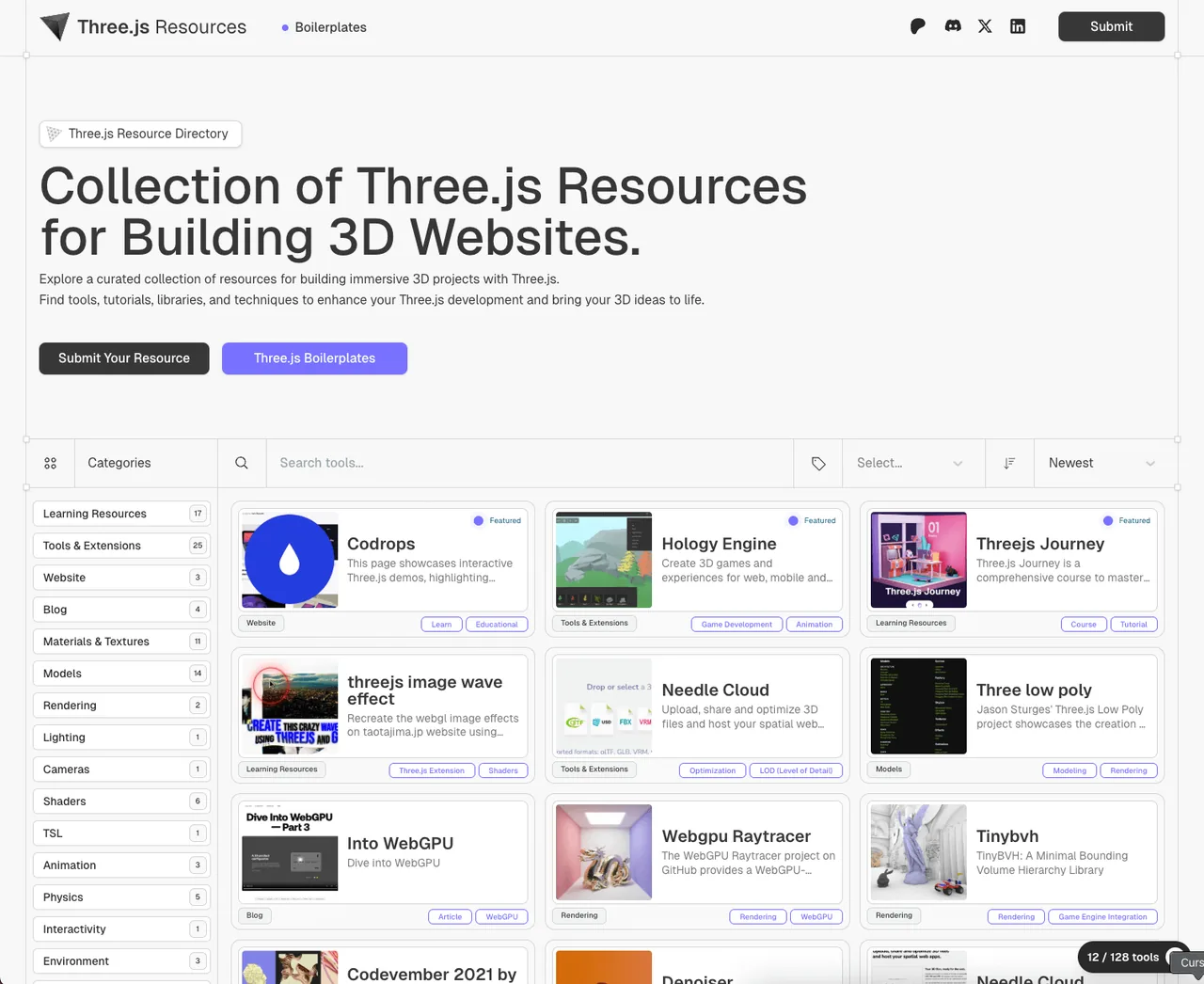Viewport: 1204px width, 984px height.
Task: Open the Three low poly thumbnail
Action: [x=919, y=706]
